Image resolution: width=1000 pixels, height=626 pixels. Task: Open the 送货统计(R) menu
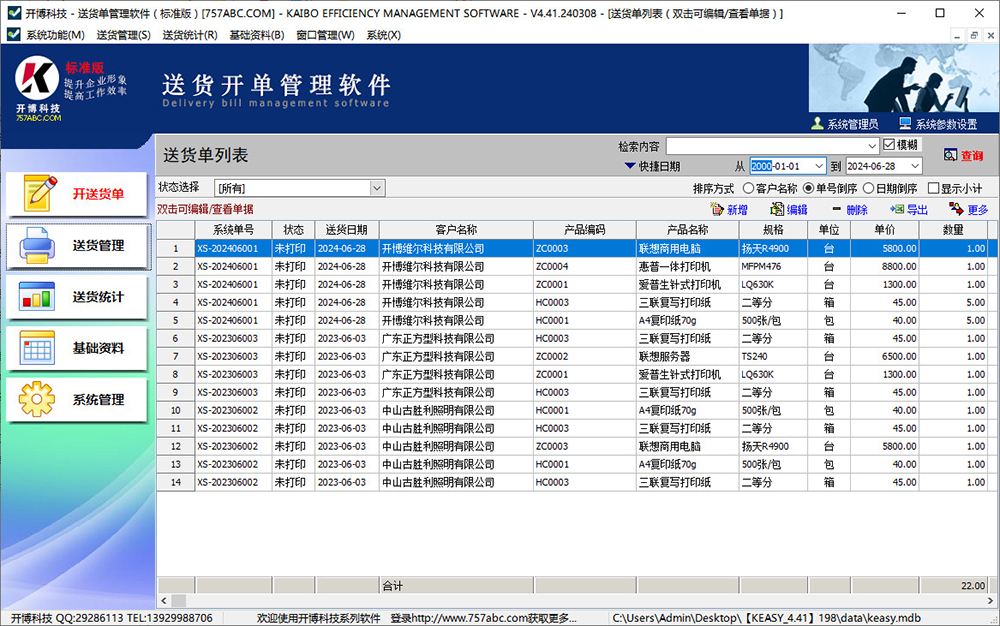pyautogui.click(x=190, y=35)
